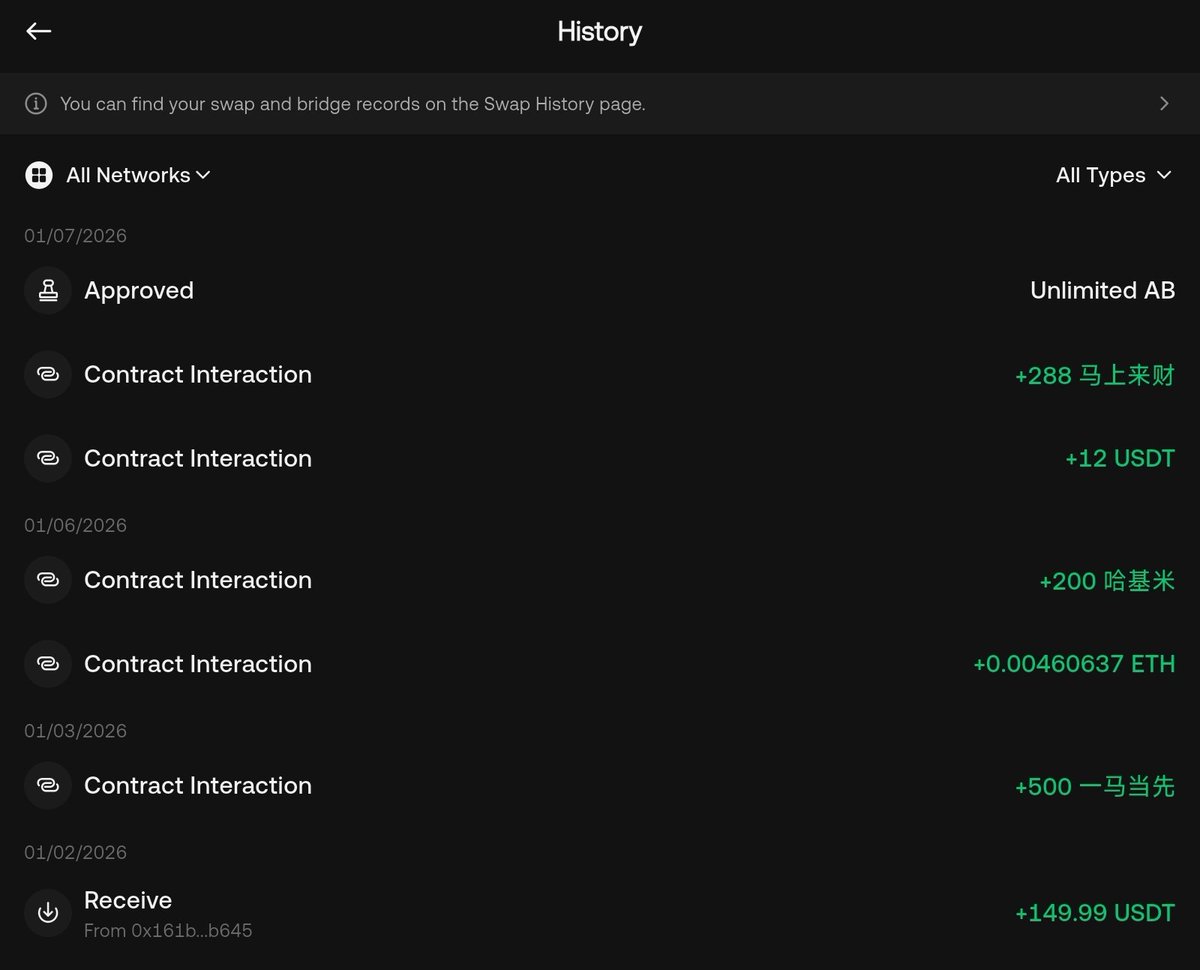Select the +12 USDT amount
The width and height of the screenshot is (1200, 970).
1120,459
